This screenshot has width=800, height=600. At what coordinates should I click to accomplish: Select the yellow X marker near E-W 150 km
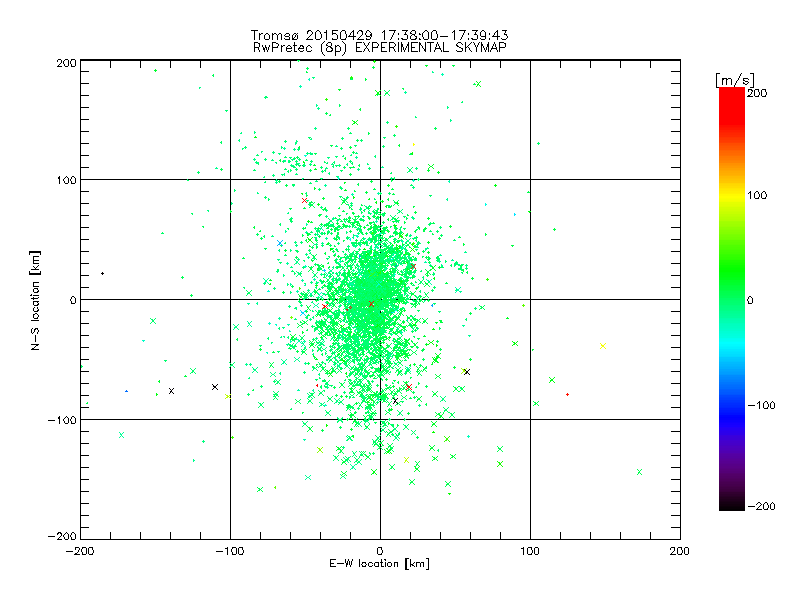603,346
